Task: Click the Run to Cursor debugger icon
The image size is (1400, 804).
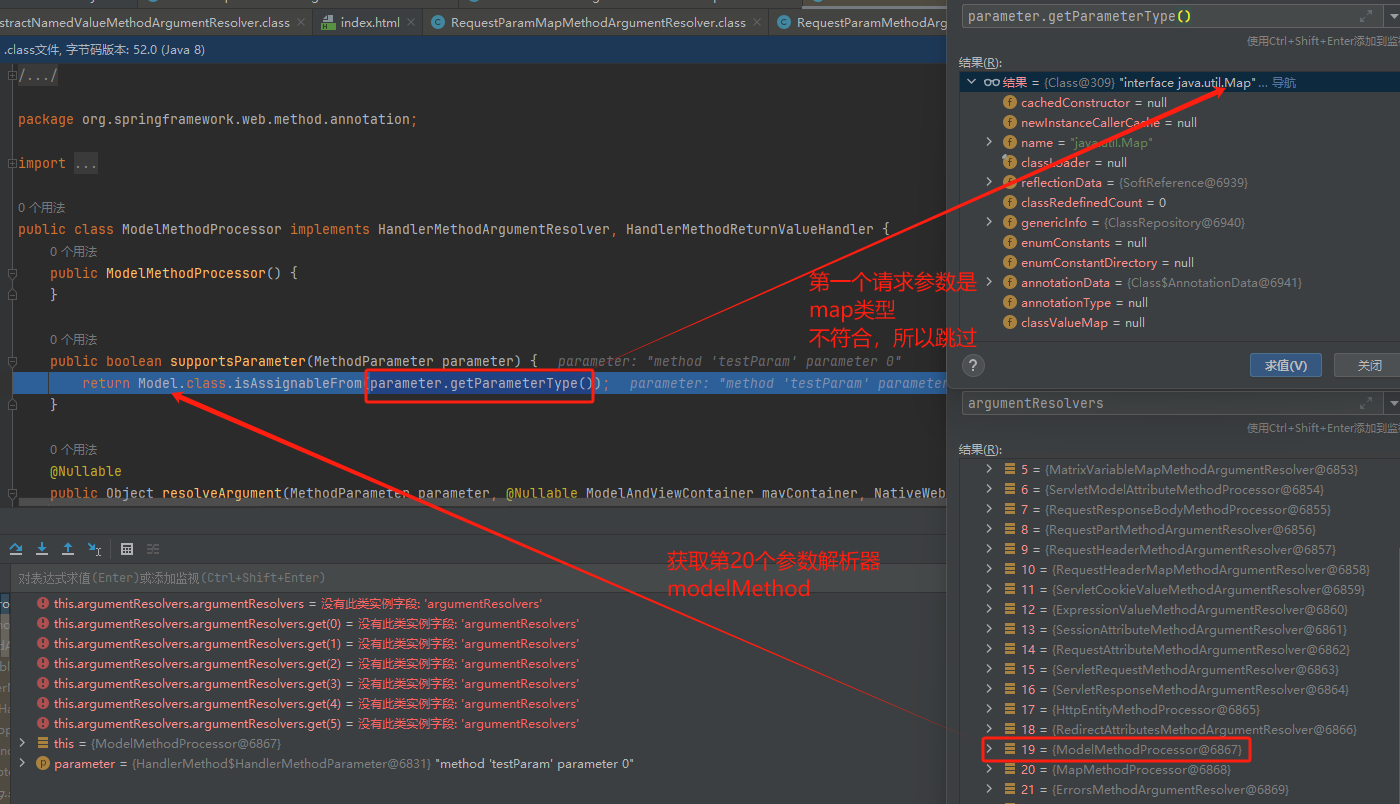Action: tap(94, 549)
